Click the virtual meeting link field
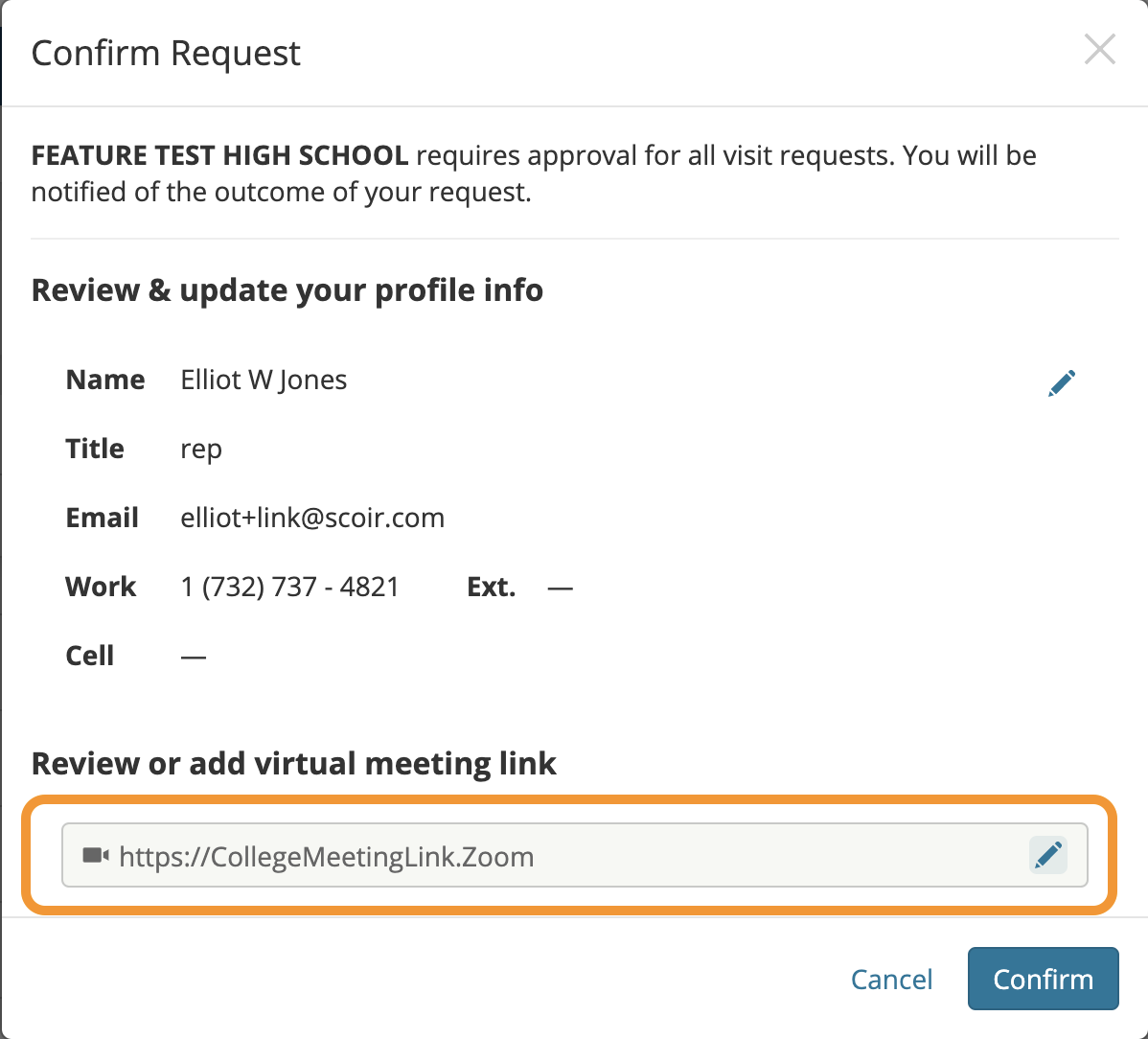 tap(575, 855)
